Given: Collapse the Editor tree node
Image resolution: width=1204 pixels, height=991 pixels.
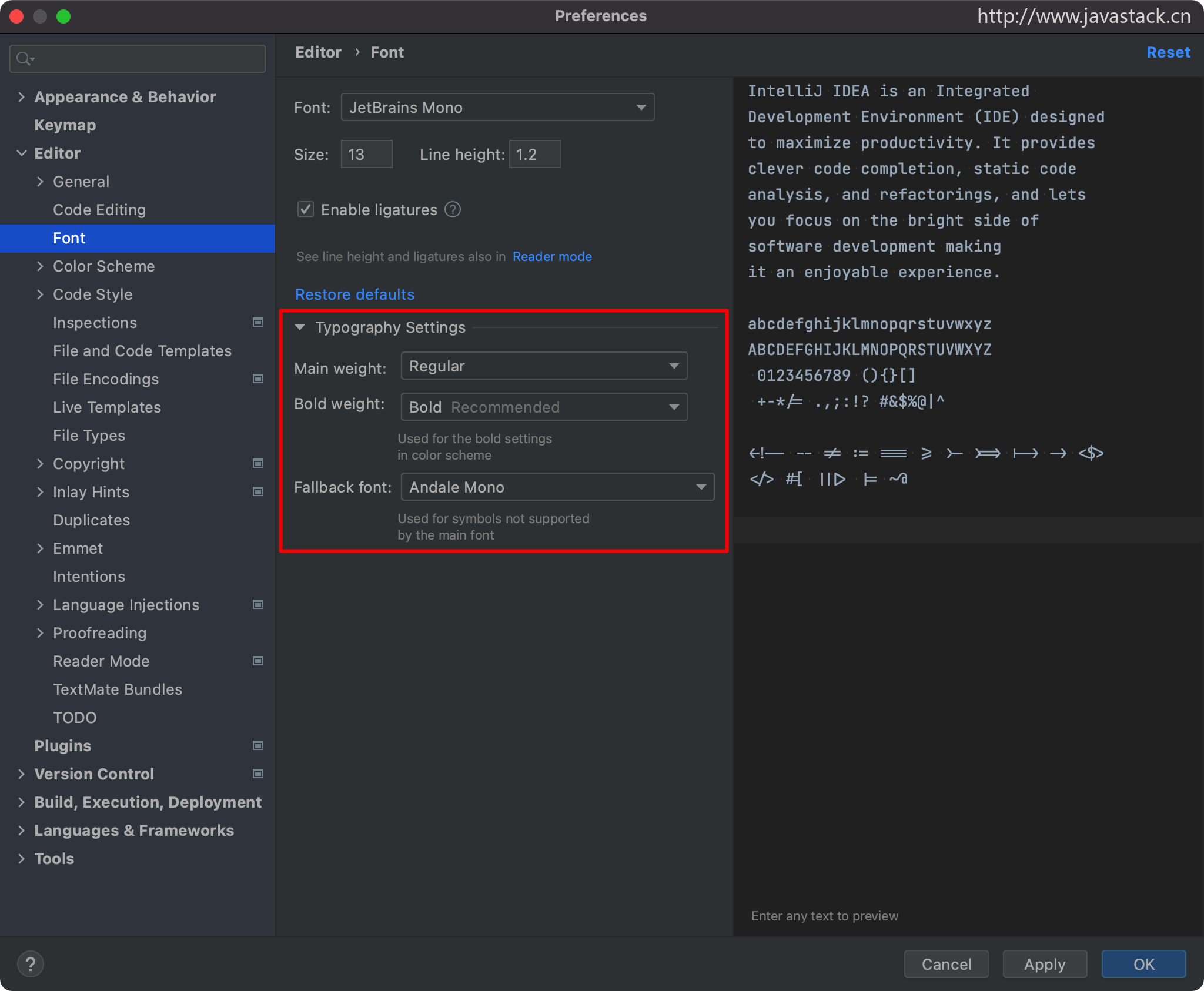Looking at the screenshot, I should coord(21,153).
